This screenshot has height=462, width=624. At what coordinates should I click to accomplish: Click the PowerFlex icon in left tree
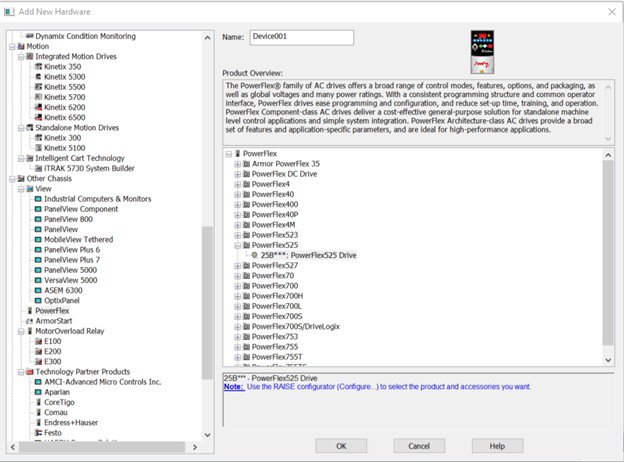pos(29,310)
